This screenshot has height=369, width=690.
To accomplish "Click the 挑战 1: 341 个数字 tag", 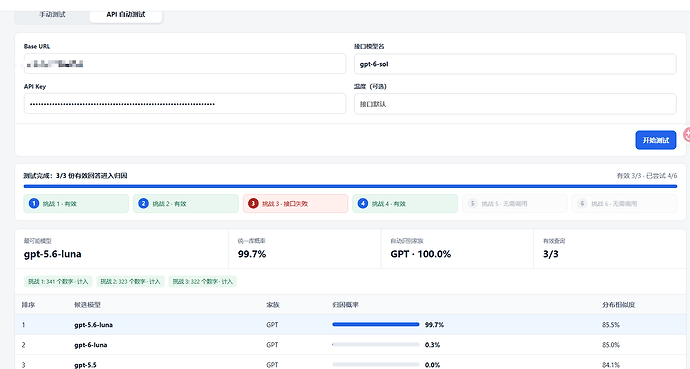I will (58, 281).
